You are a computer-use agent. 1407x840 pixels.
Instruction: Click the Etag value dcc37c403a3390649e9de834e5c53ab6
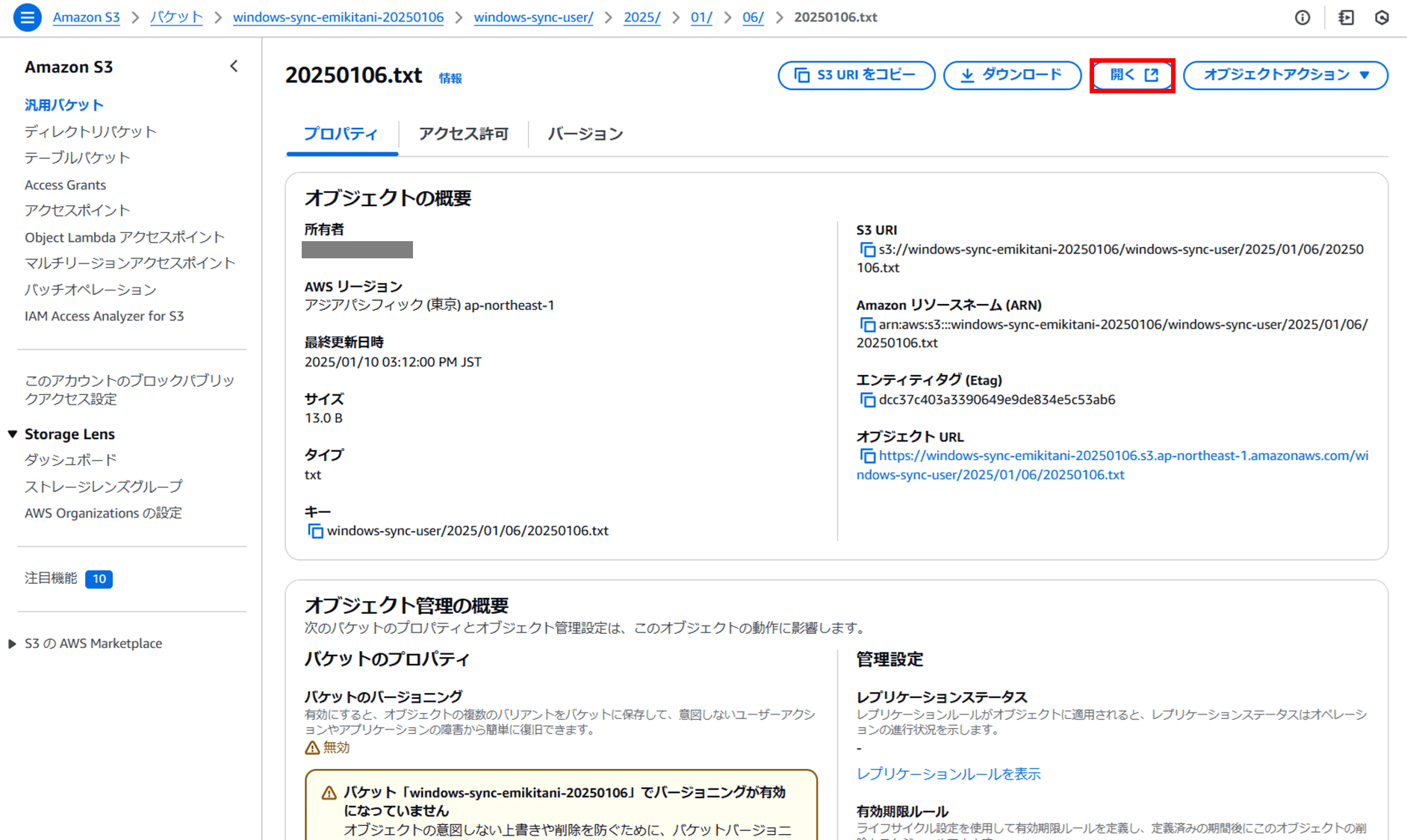click(997, 399)
